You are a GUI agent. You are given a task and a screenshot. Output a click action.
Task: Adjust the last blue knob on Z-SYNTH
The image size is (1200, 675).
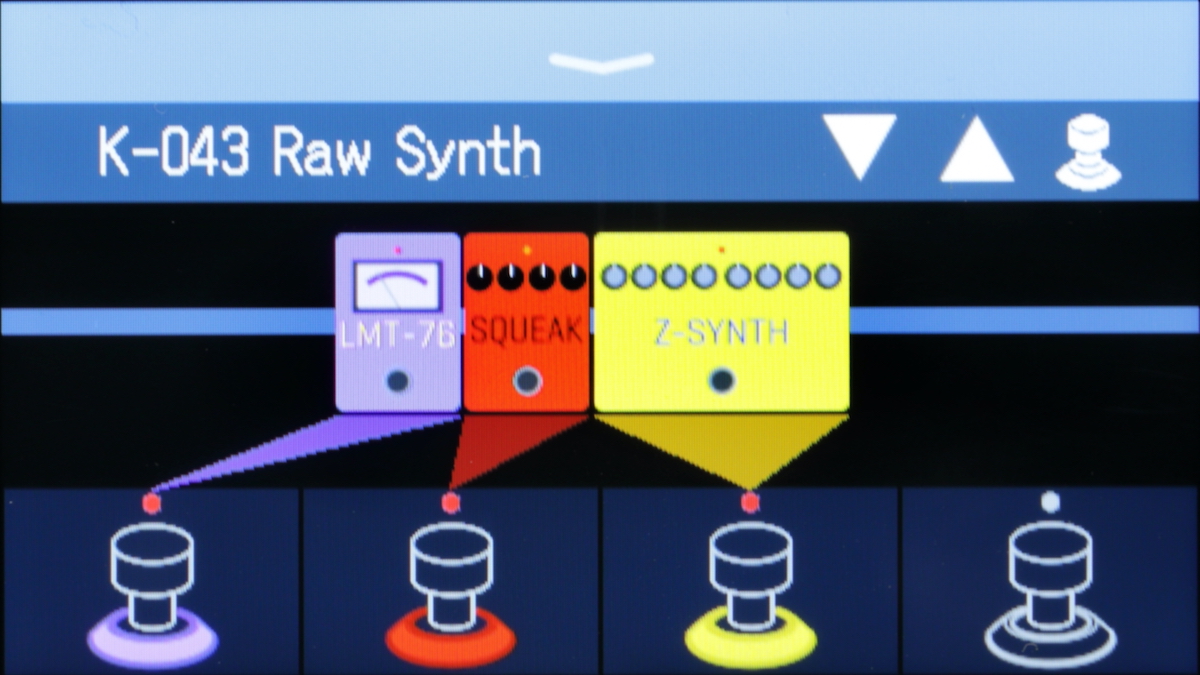coord(828,276)
